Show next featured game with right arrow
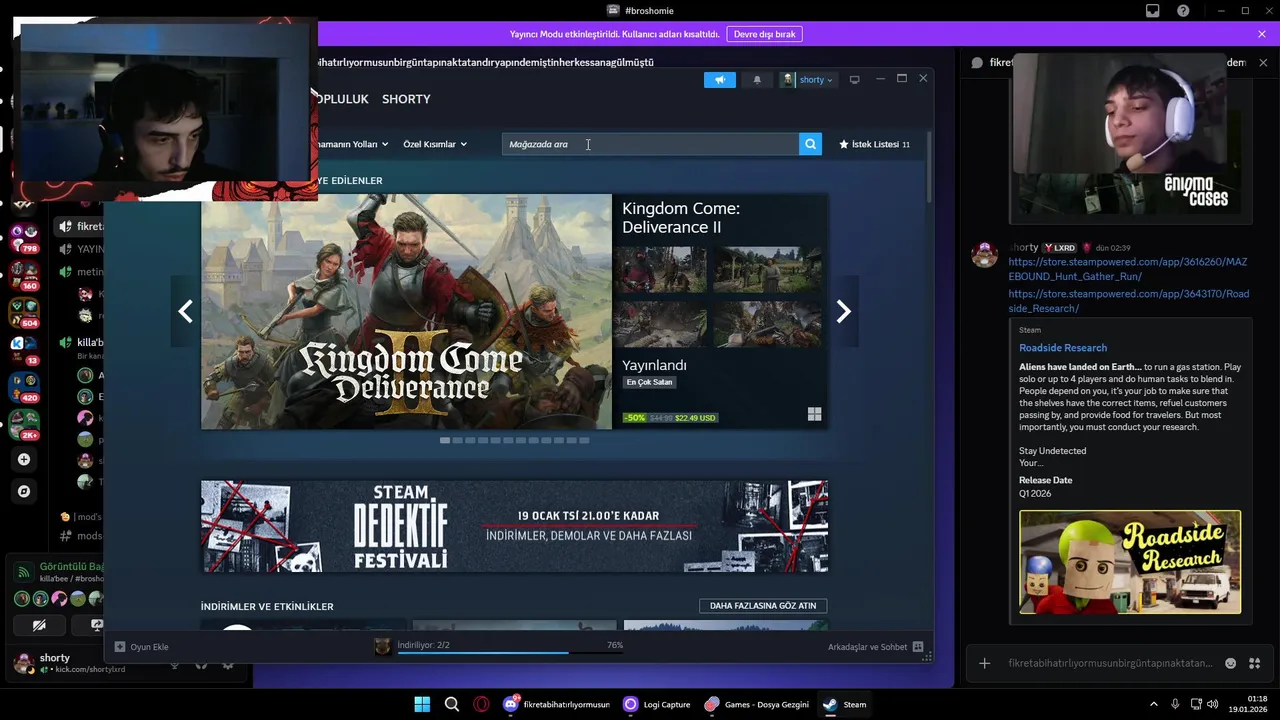 pos(843,312)
